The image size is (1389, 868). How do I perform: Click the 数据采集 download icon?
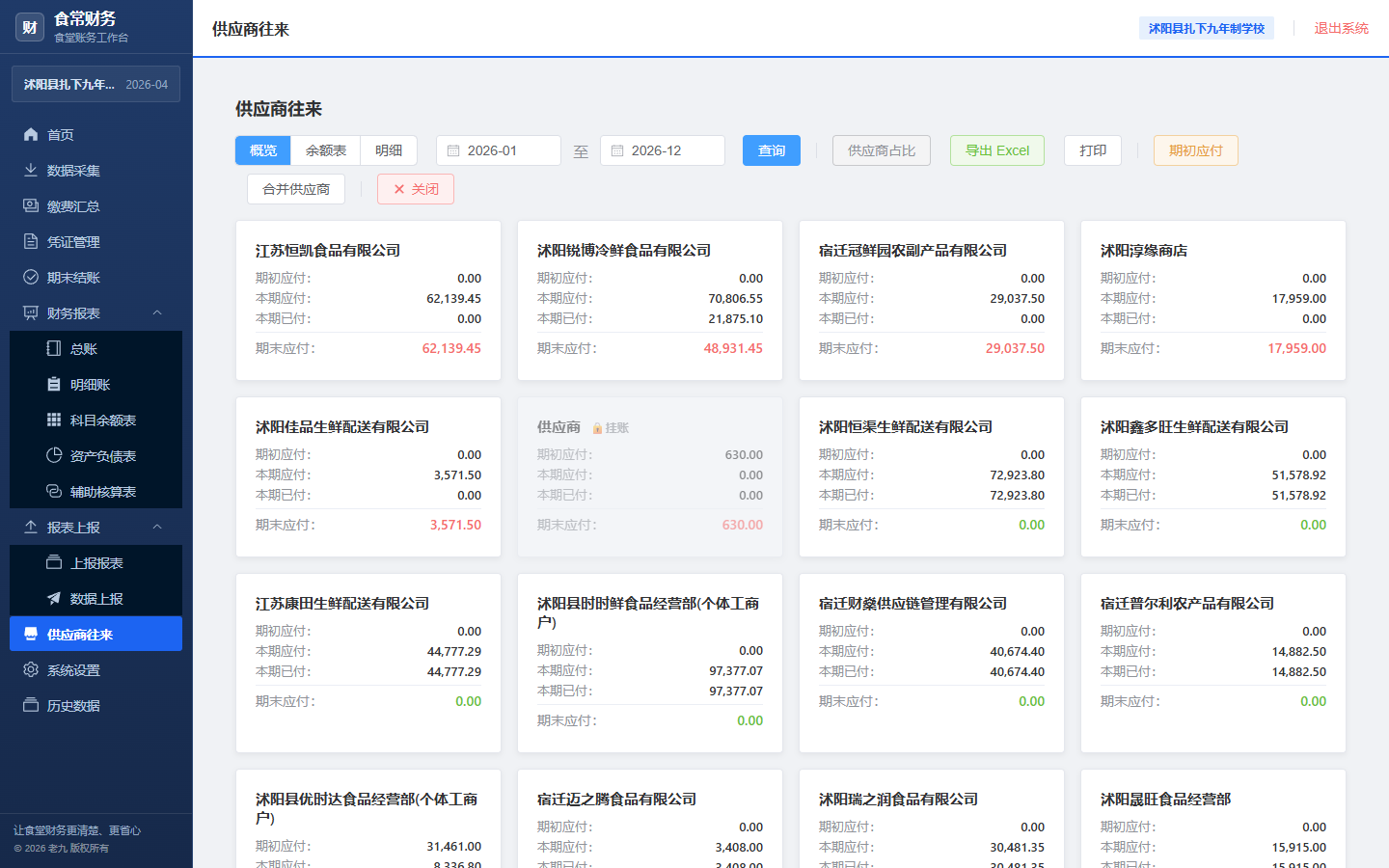coord(31,171)
